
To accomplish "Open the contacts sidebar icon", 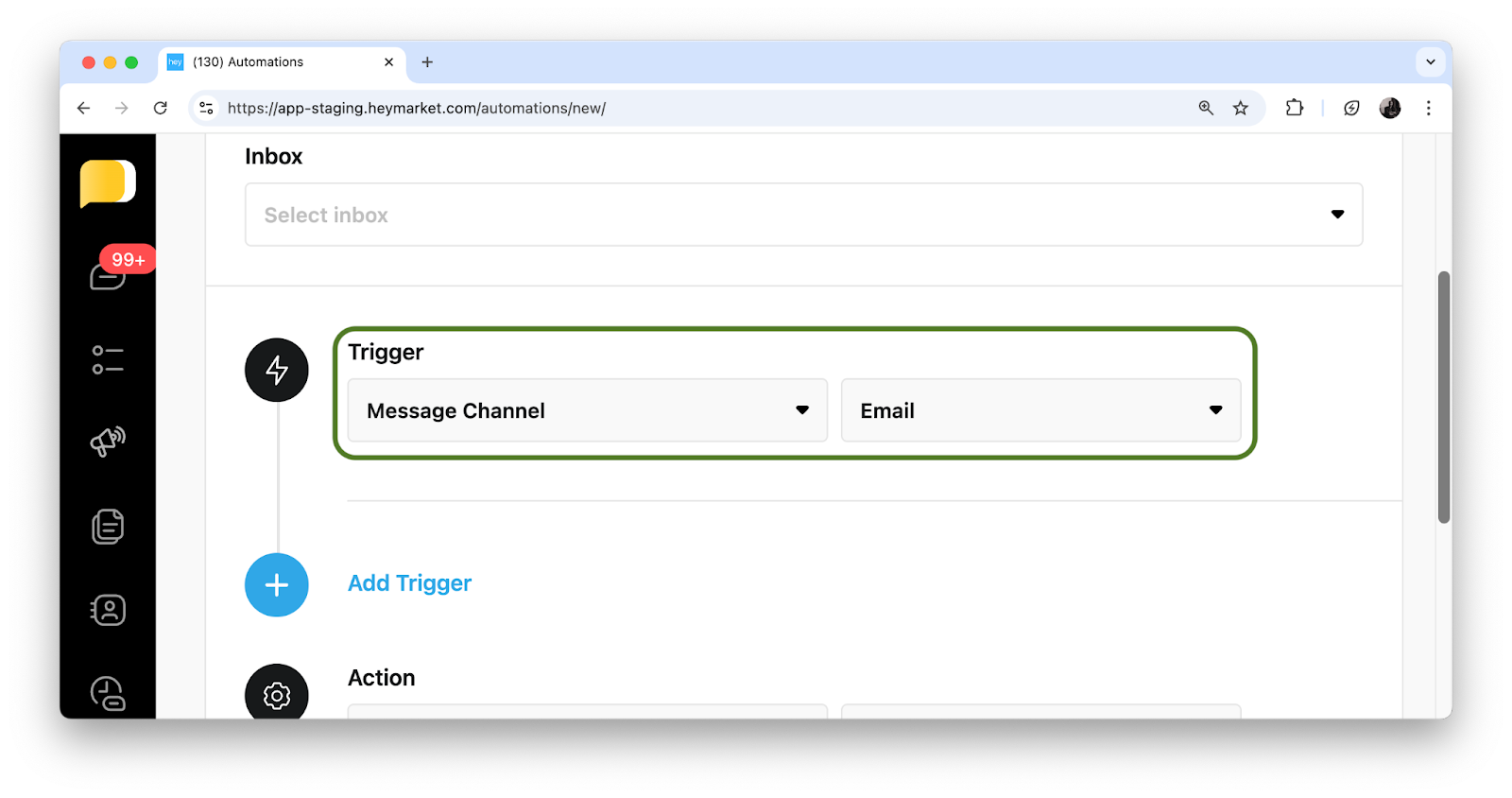I will [108, 610].
